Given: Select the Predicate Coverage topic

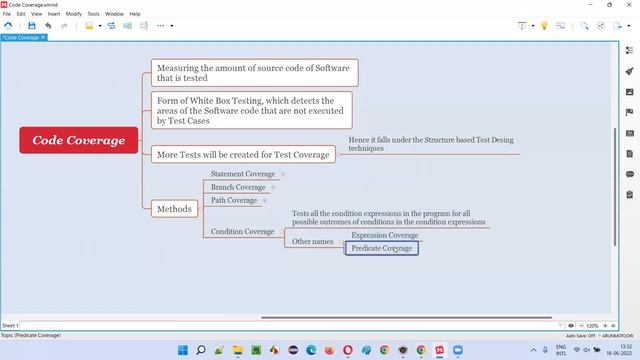Looking at the screenshot, I should (382, 248).
